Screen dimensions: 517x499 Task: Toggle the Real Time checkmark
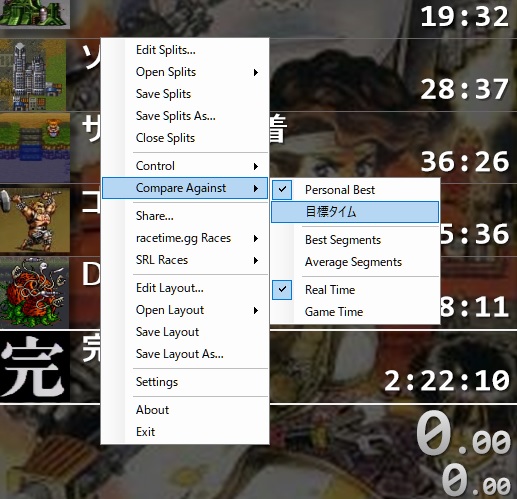point(282,290)
